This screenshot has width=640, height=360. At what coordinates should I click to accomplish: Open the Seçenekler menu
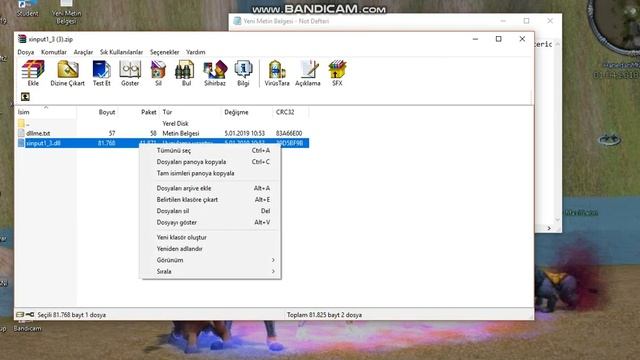(164, 52)
